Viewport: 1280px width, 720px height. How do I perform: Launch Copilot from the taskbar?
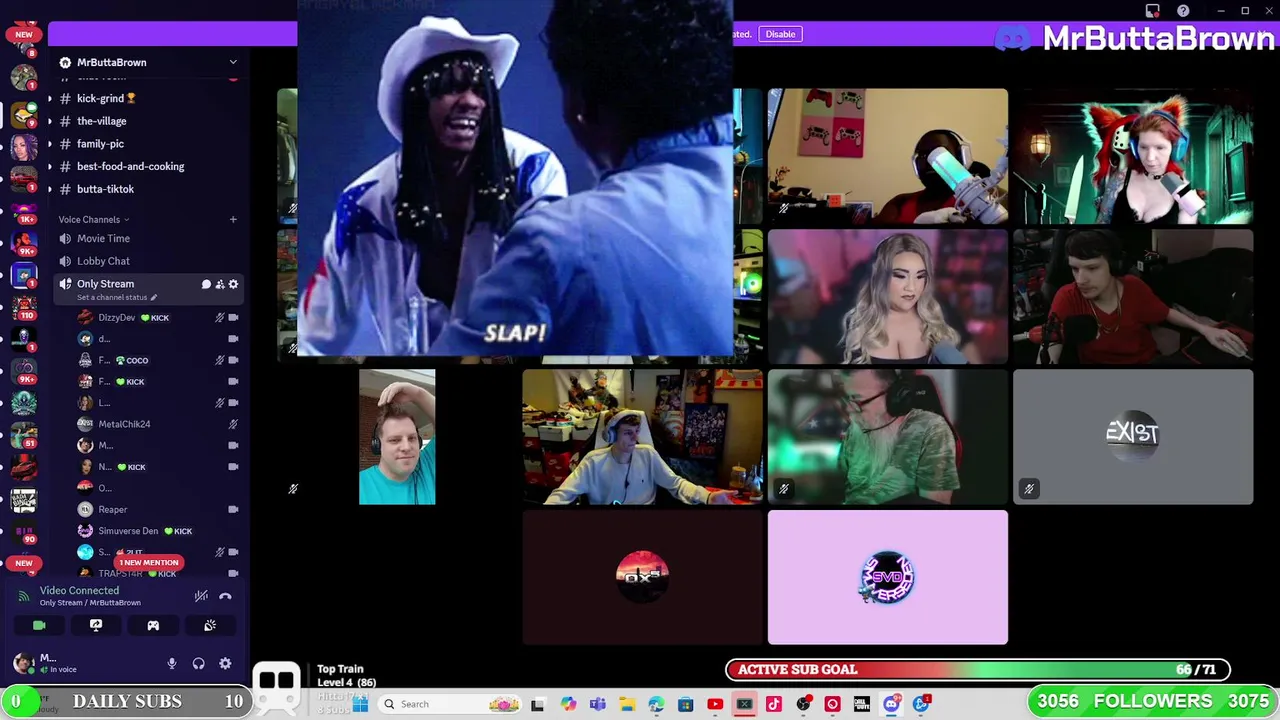click(568, 704)
